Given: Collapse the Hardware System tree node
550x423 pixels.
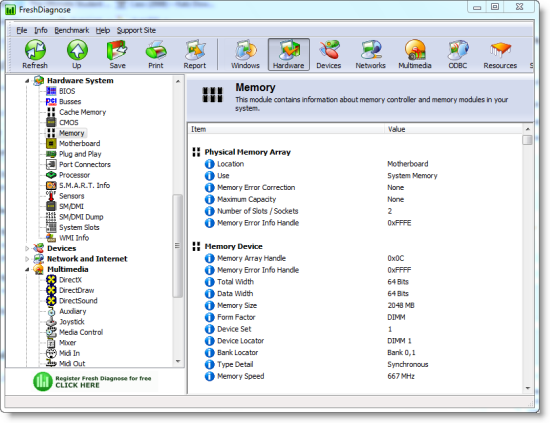Looking at the screenshot, I should pyautogui.click(x=27, y=81).
